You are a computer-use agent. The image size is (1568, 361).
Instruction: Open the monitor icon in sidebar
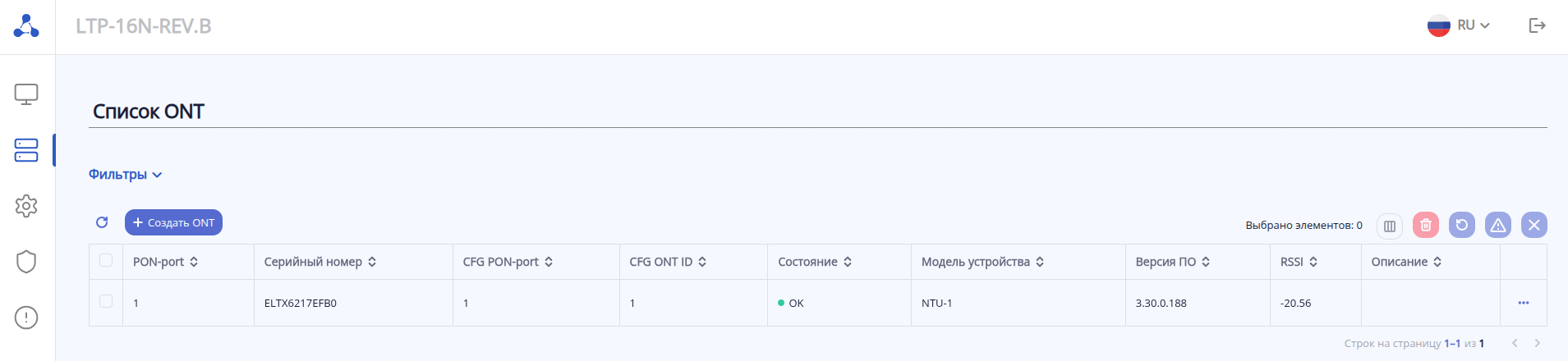coord(26,94)
